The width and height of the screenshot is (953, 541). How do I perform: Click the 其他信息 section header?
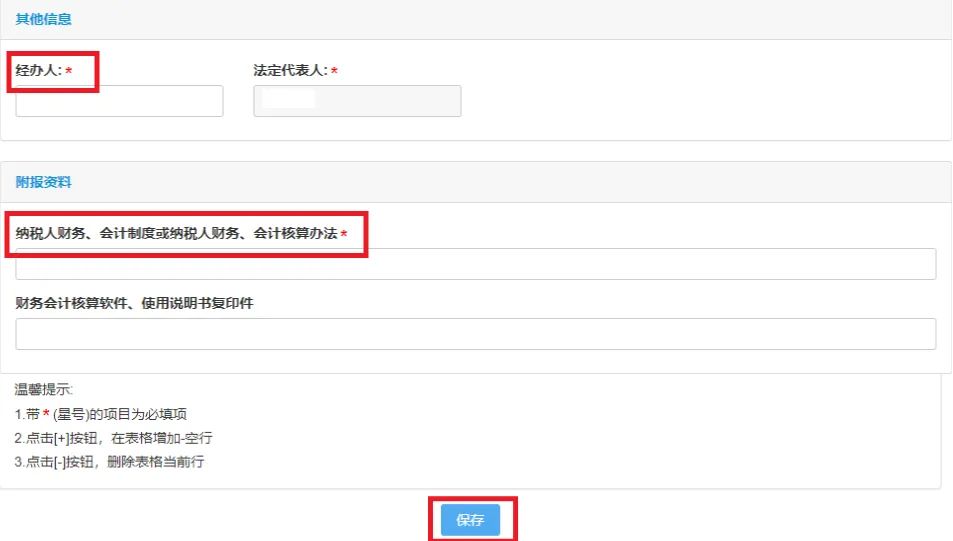[44, 19]
